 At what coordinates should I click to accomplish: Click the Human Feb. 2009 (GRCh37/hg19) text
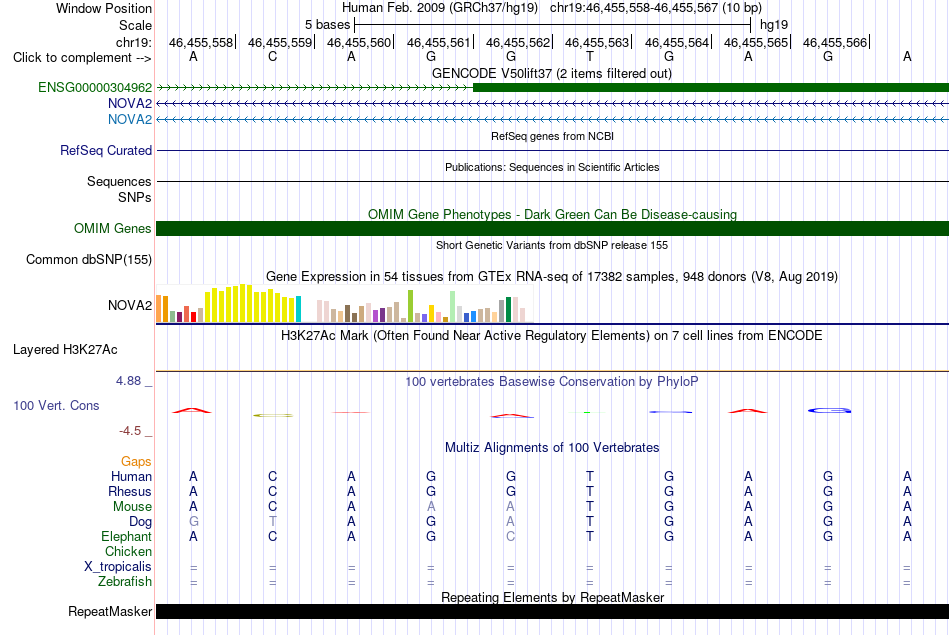[x=439, y=8]
